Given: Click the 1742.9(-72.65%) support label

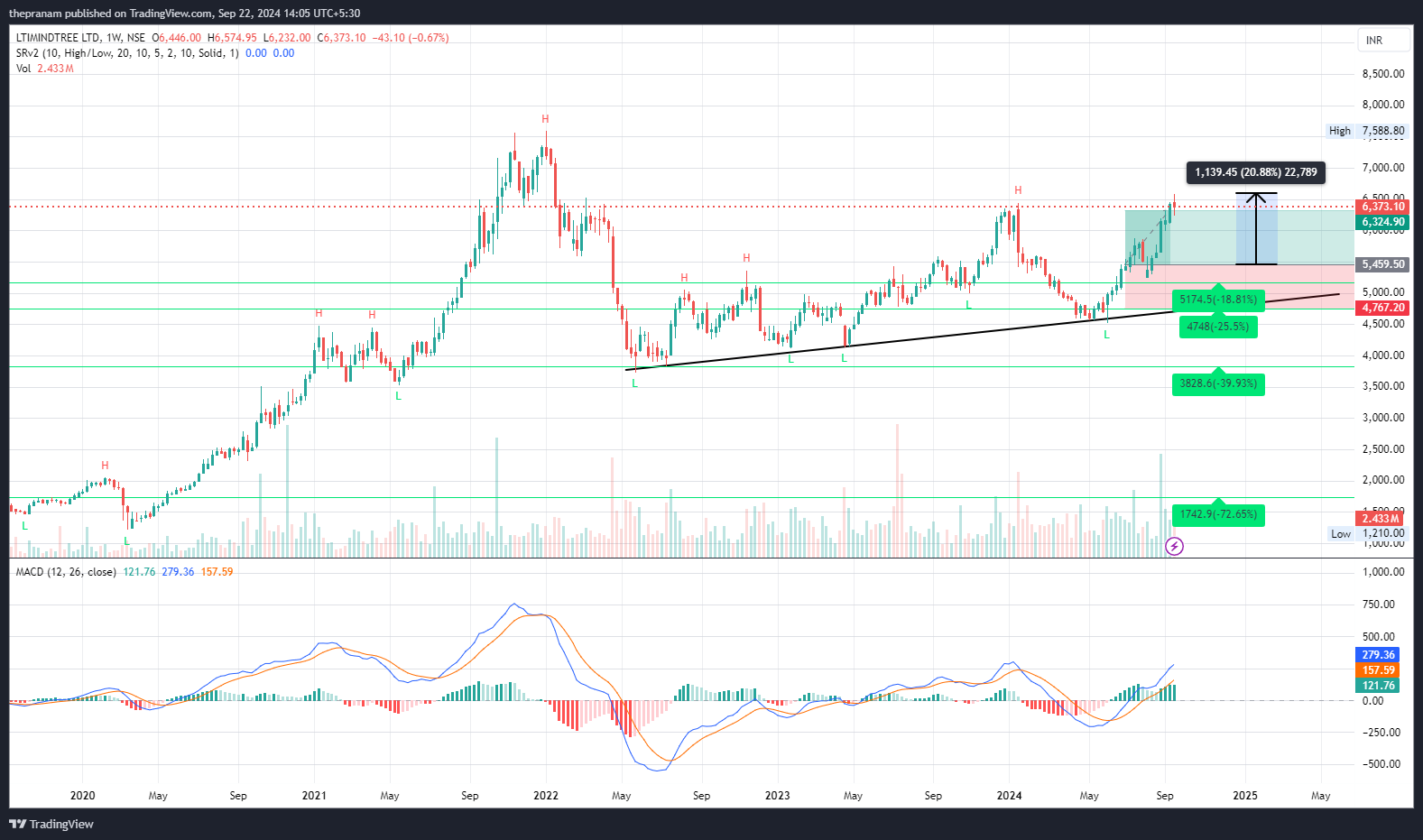Looking at the screenshot, I should (x=1218, y=514).
